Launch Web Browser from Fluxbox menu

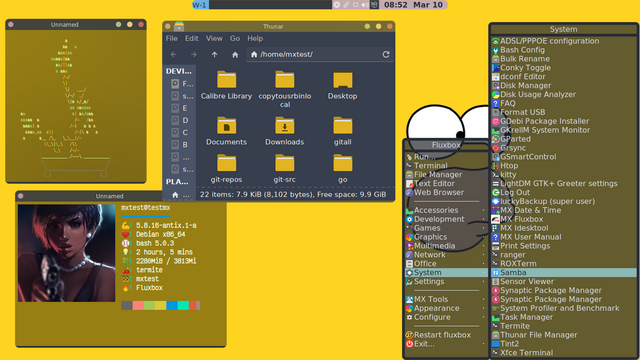coord(446,193)
